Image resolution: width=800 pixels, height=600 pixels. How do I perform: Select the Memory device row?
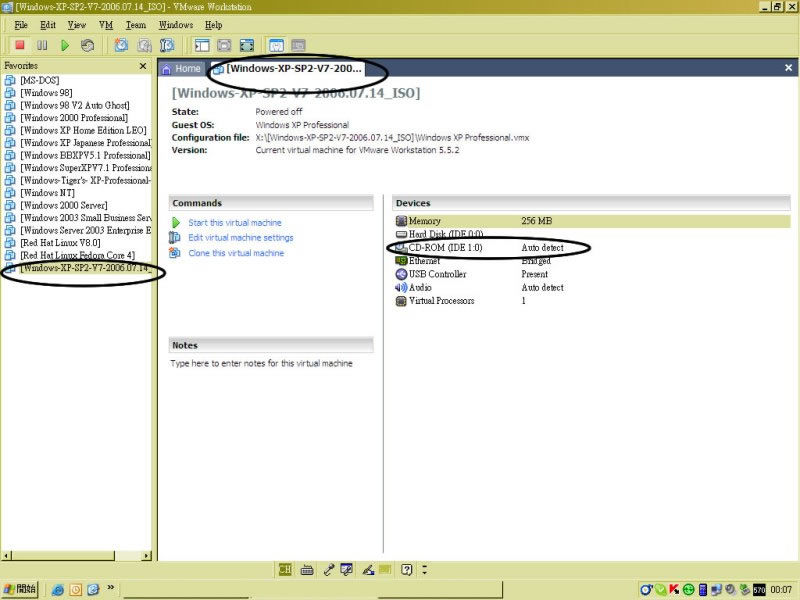pyautogui.click(x=592, y=221)
